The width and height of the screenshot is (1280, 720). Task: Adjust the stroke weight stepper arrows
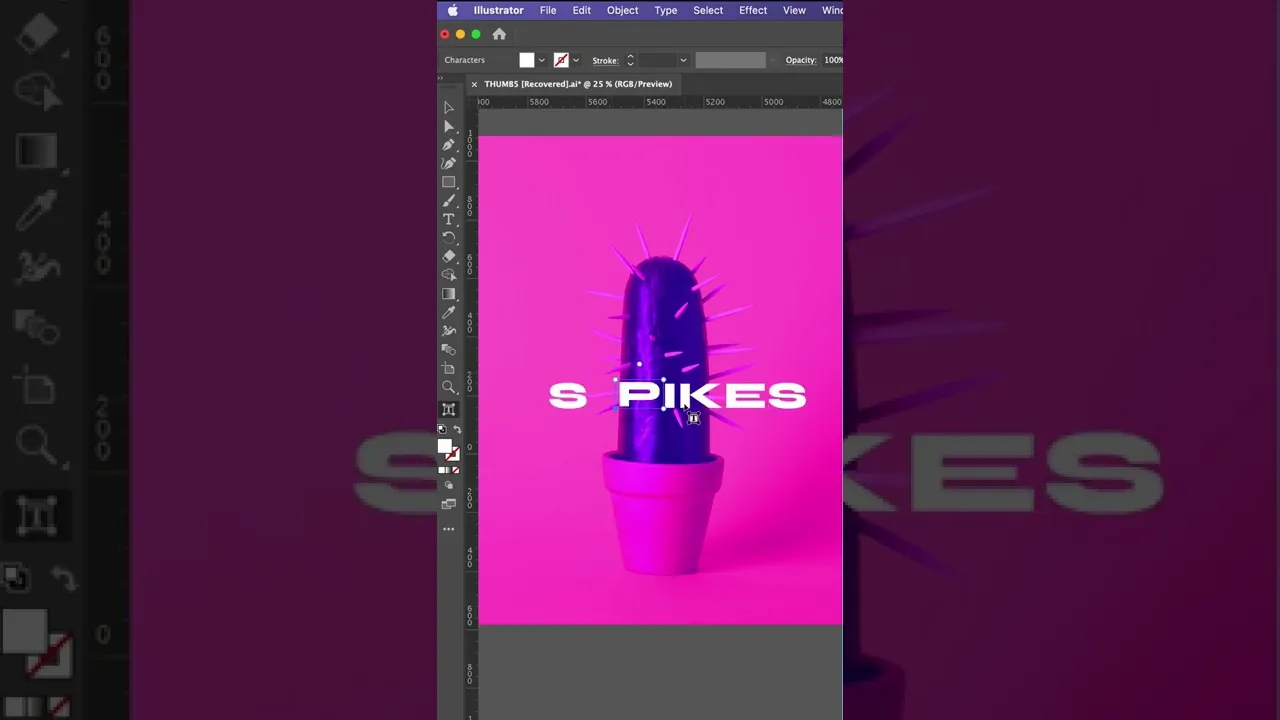click(x=630, y=60)
